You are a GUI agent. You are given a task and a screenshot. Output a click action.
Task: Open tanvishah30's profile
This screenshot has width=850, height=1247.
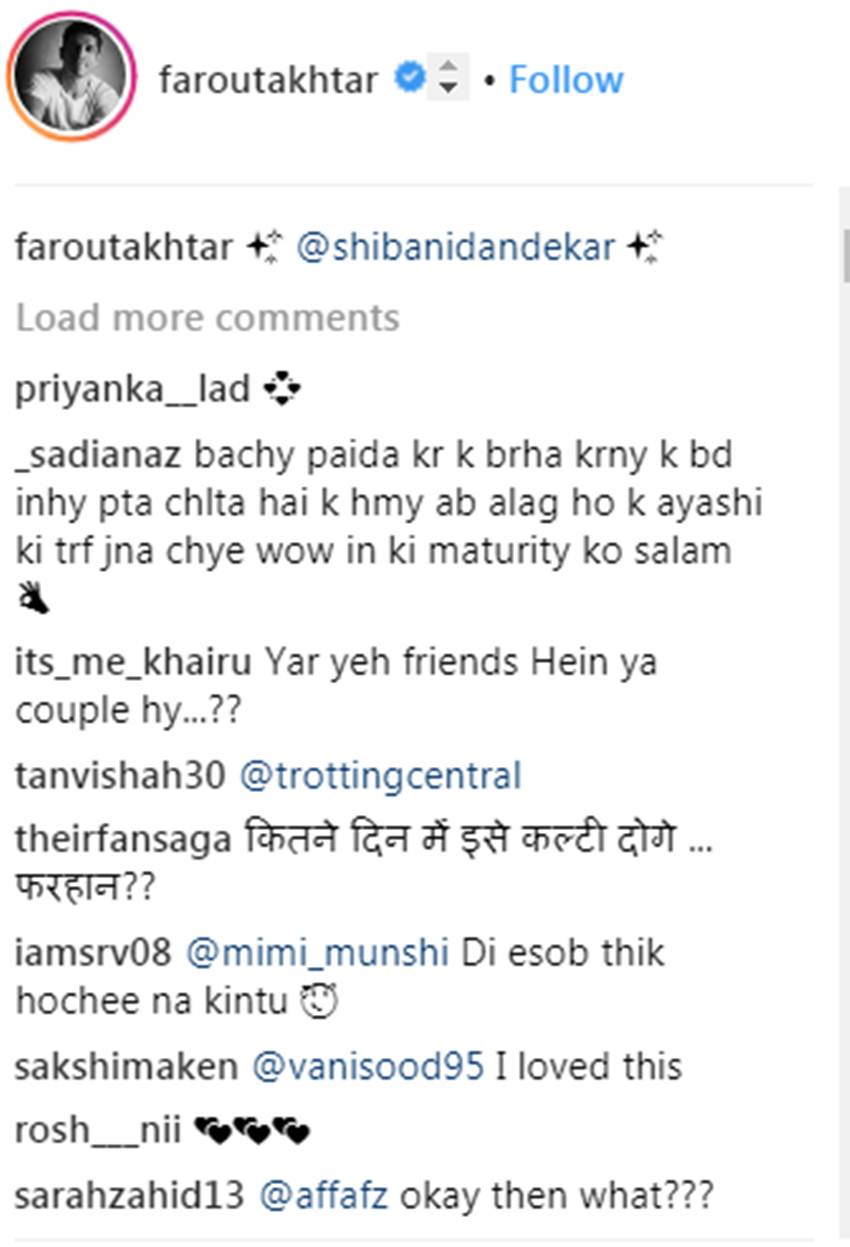point(120,775)
